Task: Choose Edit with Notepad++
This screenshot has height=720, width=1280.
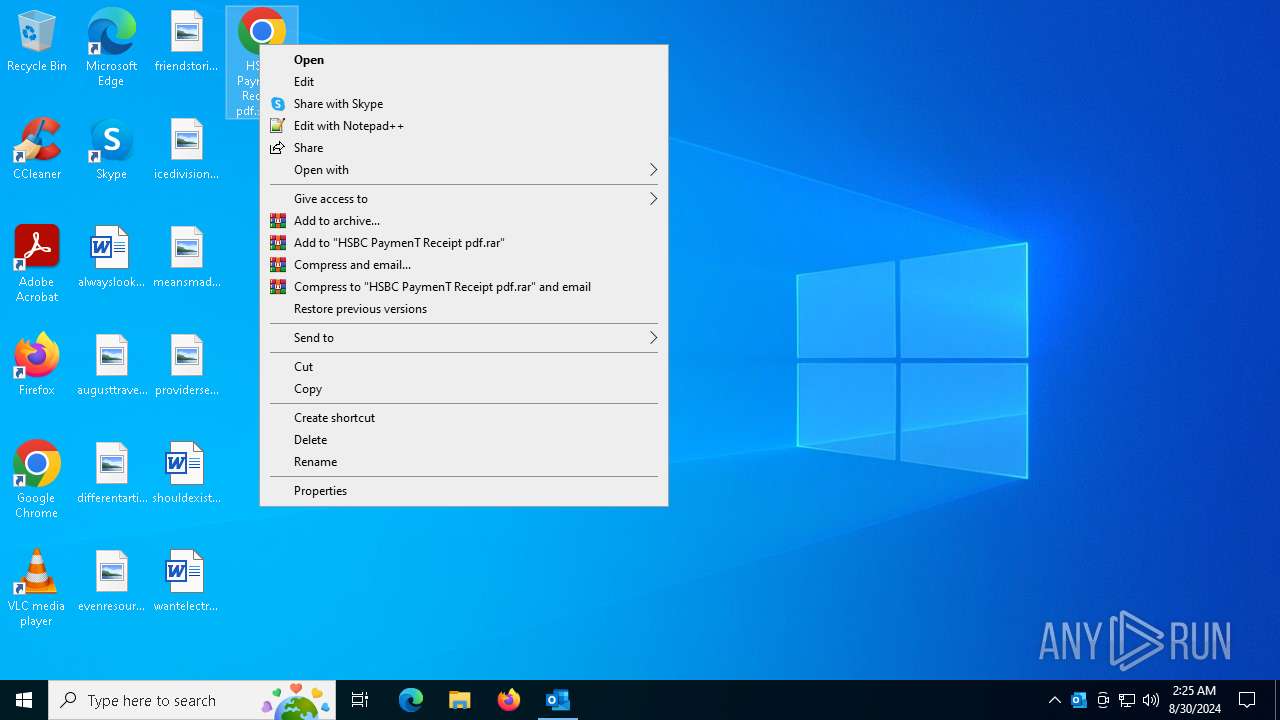Action: (464, 126)
